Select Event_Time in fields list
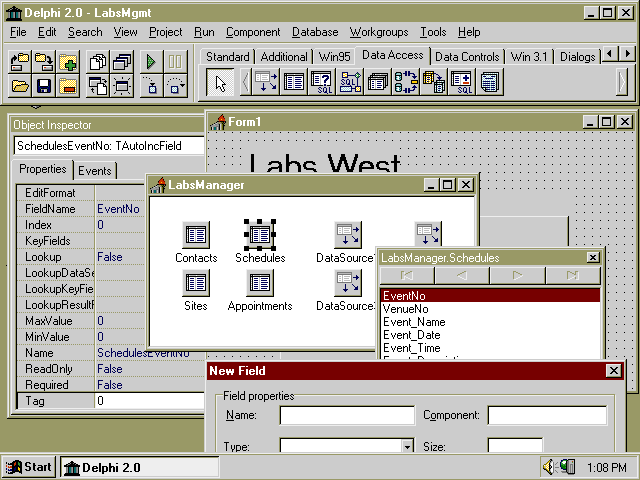 click(490, 348)
